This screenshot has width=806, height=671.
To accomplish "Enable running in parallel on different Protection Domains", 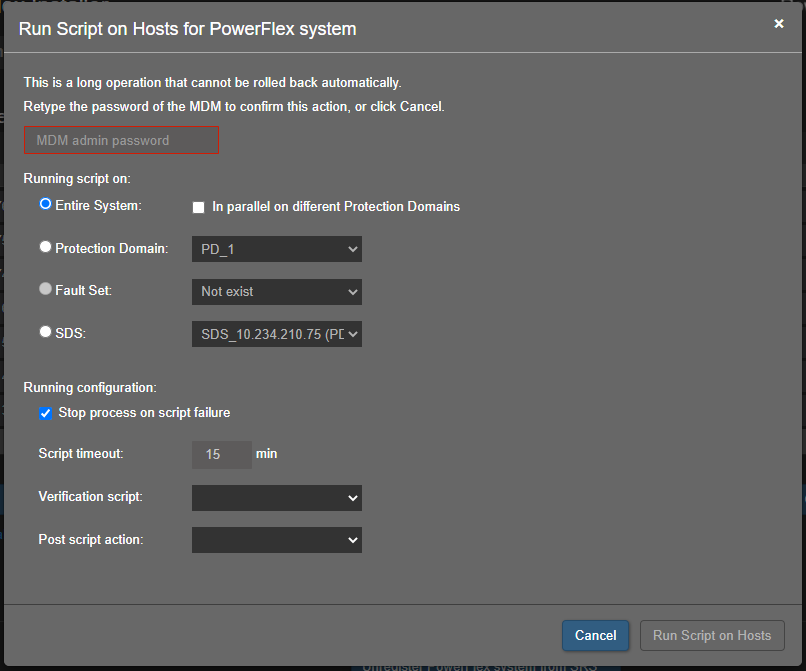I will (198, 207).
